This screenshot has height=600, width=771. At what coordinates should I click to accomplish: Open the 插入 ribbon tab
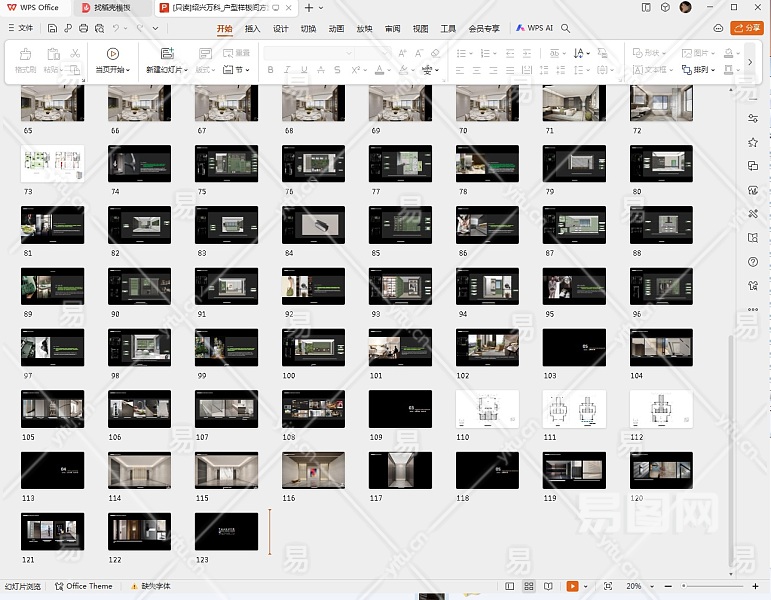[252, 29]
